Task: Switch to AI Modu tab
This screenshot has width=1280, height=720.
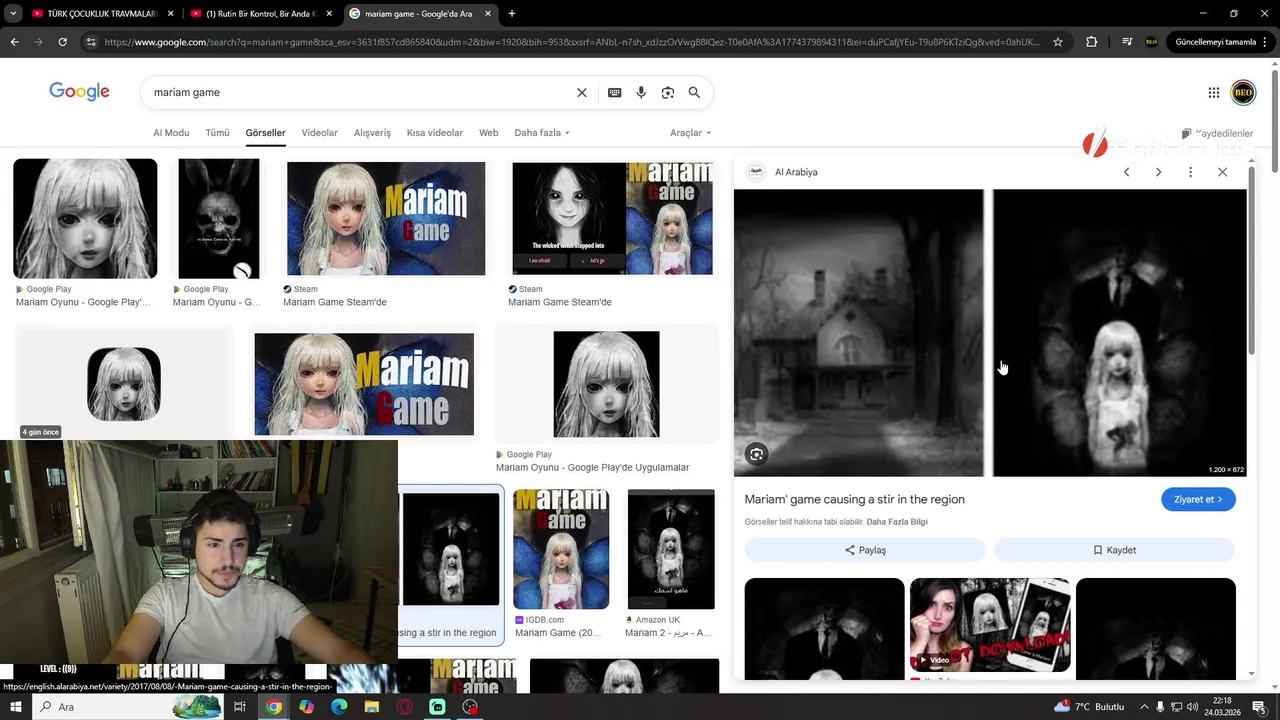Action: pyautogui.click(x=171, y=133)
